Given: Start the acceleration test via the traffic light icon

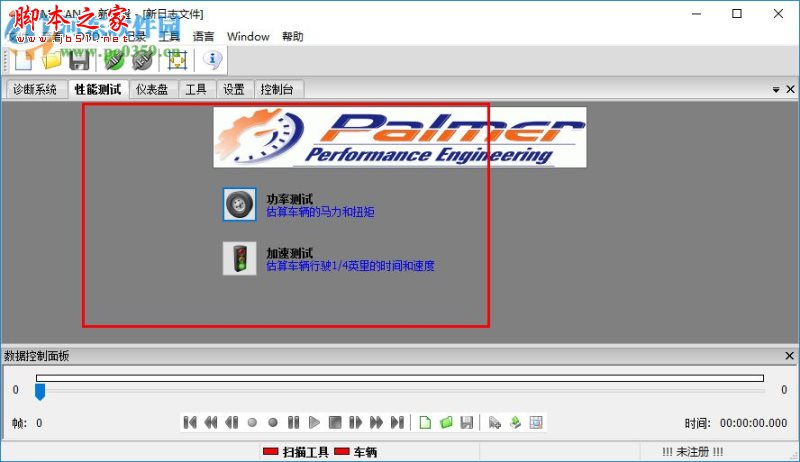Looking at the screenshot, I should pyautogui.click(x=239, y=258).
